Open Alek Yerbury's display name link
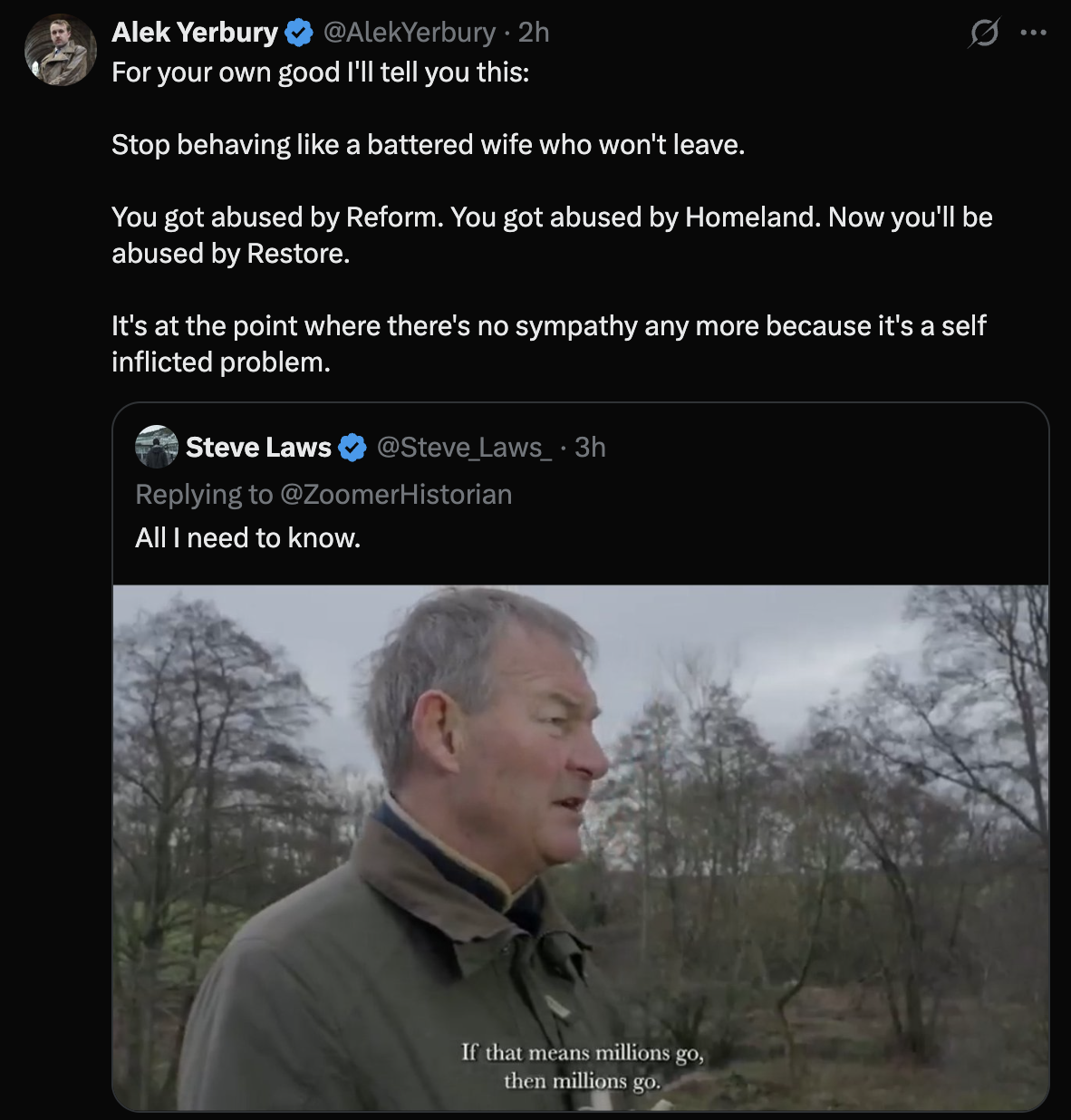Image resolution: width=1071 pixels, height=1120 pixels. pyautogui.click(x=194, y=33)
